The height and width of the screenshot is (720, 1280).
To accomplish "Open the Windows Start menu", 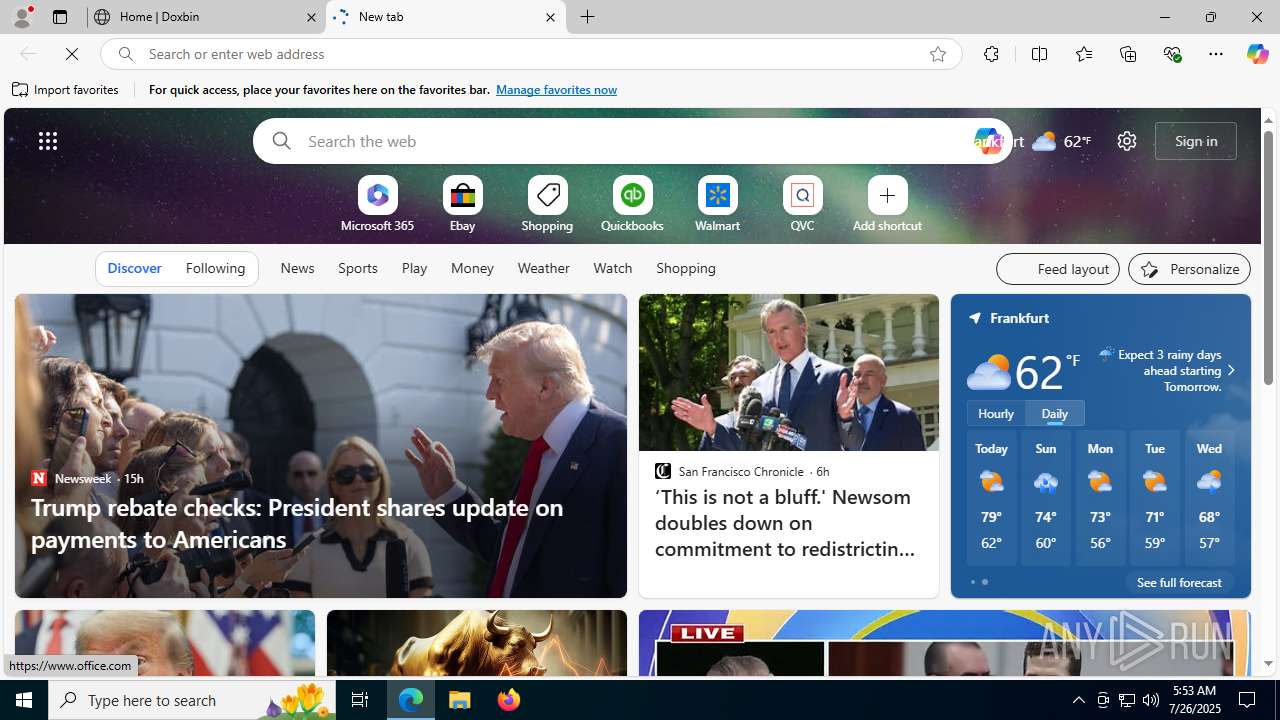I will click(x=24, y=700).
